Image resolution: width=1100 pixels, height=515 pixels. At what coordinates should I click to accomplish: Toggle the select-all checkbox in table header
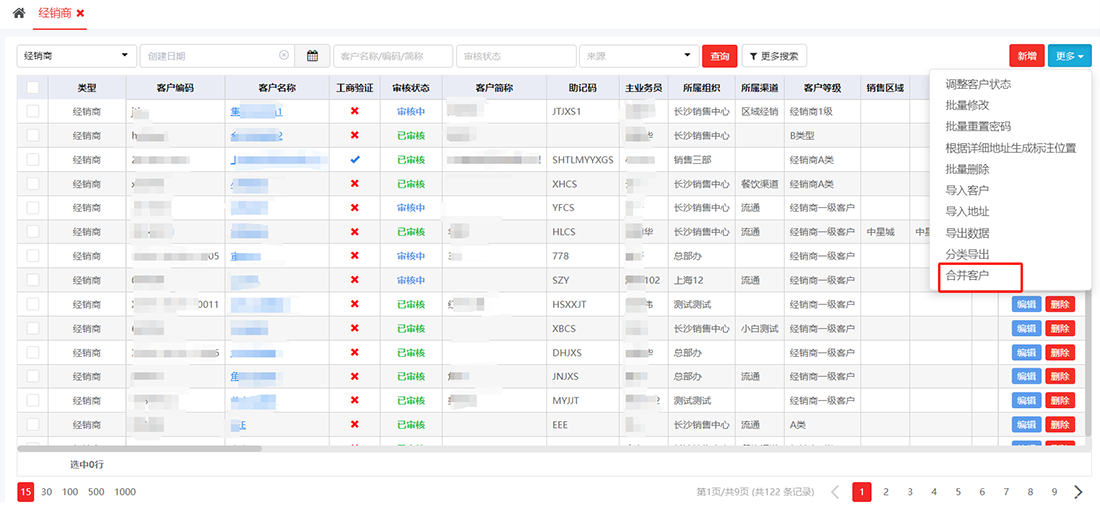[x=33, y=87]
